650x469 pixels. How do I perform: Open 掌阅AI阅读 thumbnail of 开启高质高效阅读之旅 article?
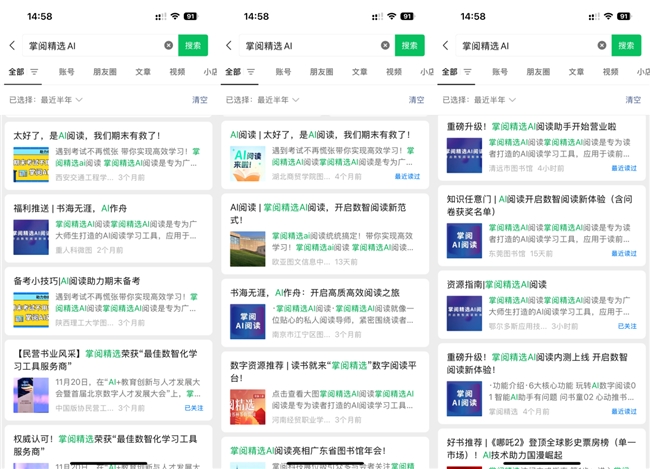[x=248, y=322]
